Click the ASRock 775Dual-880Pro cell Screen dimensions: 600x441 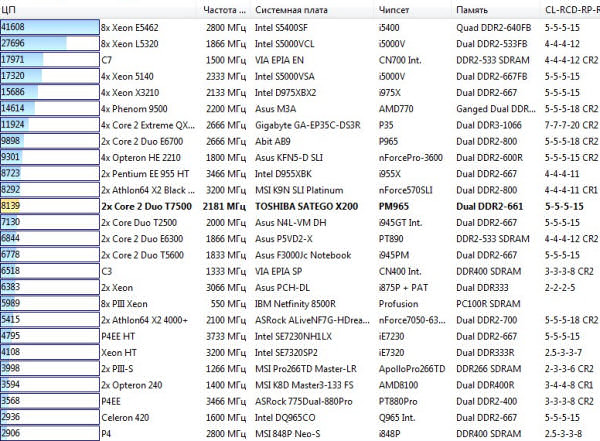(x=303, y=401)
